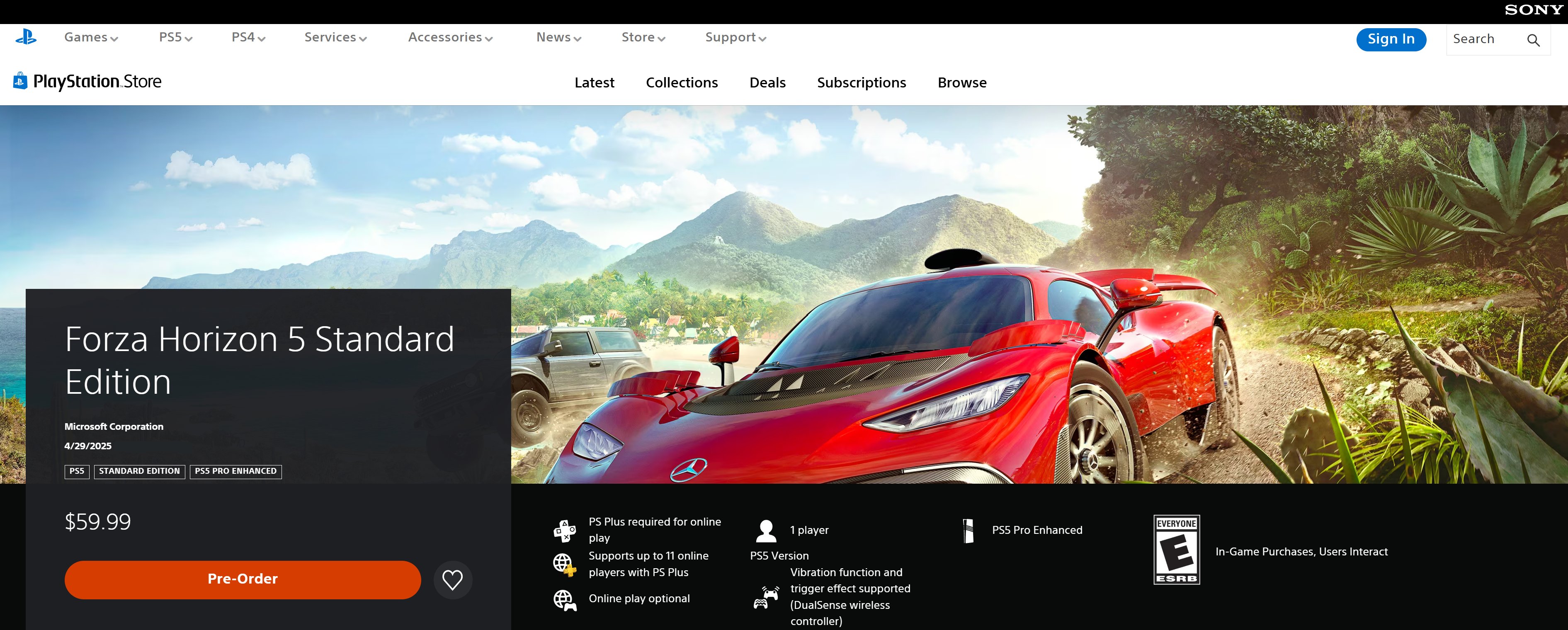
Task: Click the PlayStation Store wordmark link
Action: 97,82
